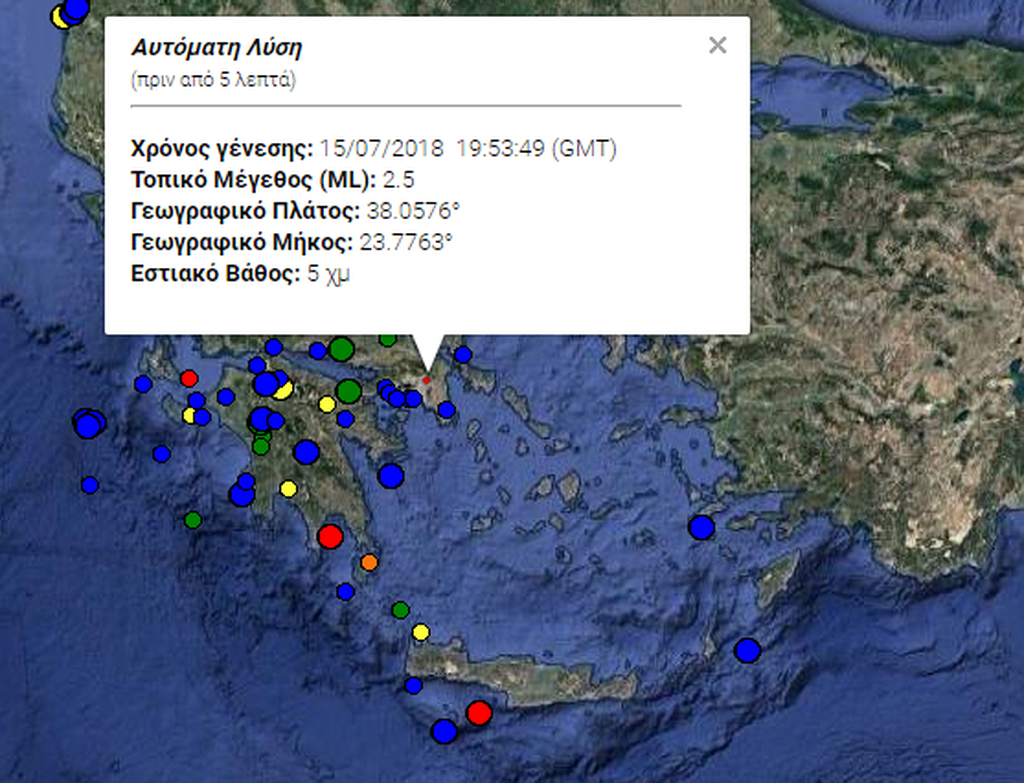This screenshot has height=783, width=1024.
Task: Select the blue marker southeast of Crete
Action: click(747, 651)
